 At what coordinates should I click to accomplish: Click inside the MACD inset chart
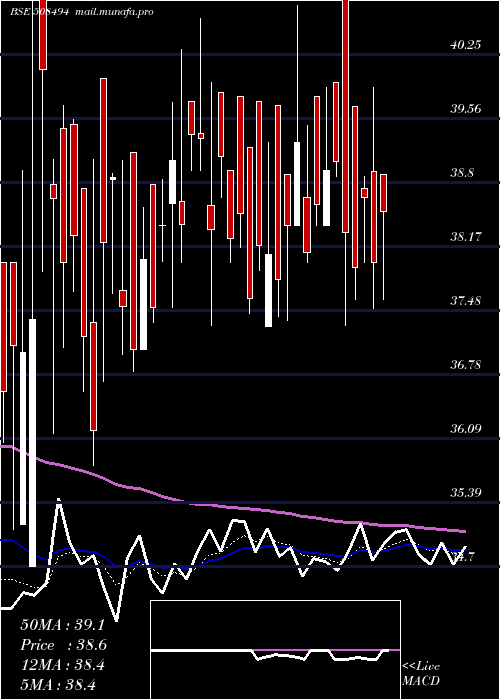click(275, 650)
